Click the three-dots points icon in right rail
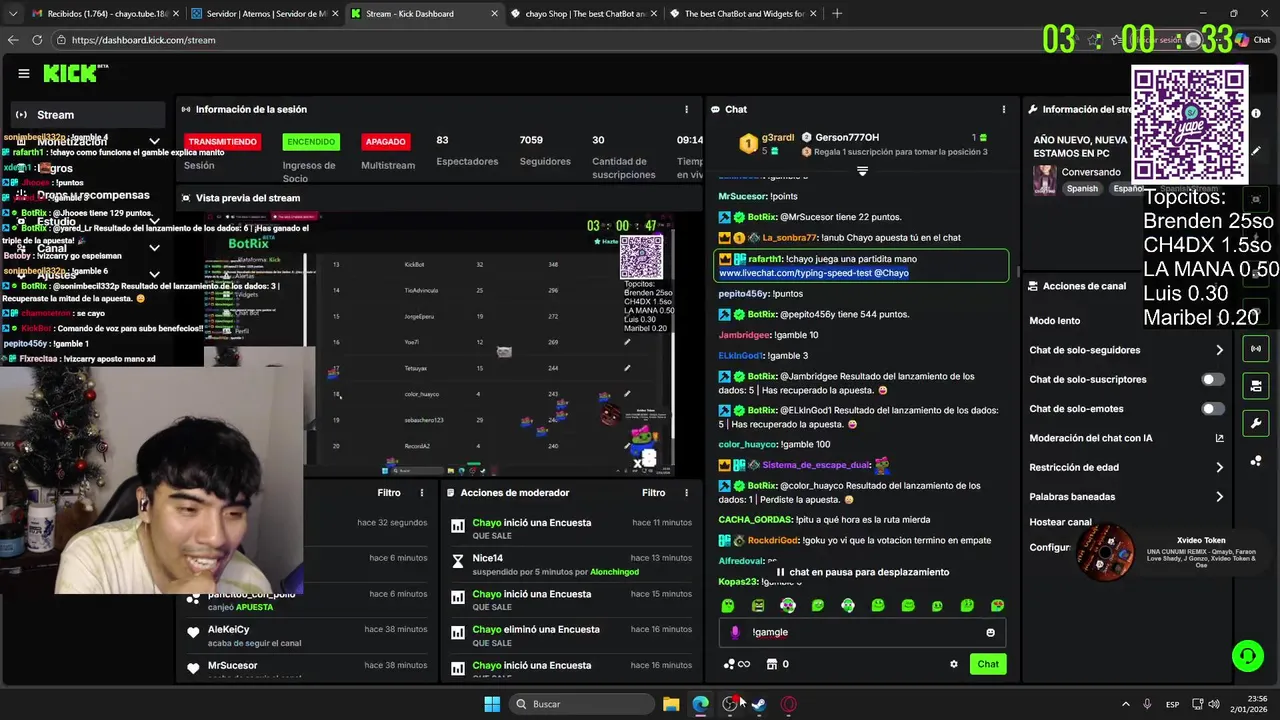Viewport: 1280px width, 720px height. [x=1256, y=460]
